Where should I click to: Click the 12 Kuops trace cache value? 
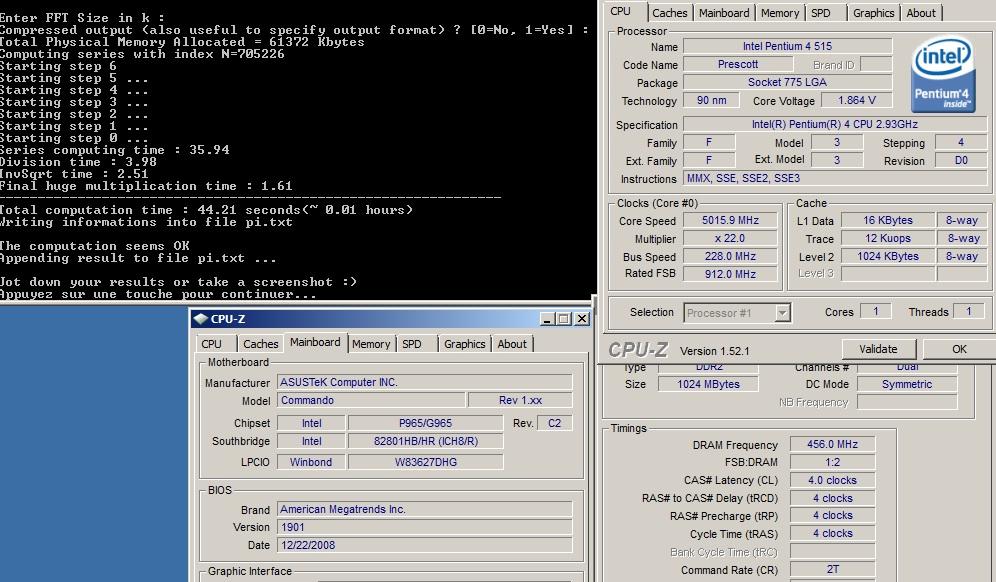point(888,238)
